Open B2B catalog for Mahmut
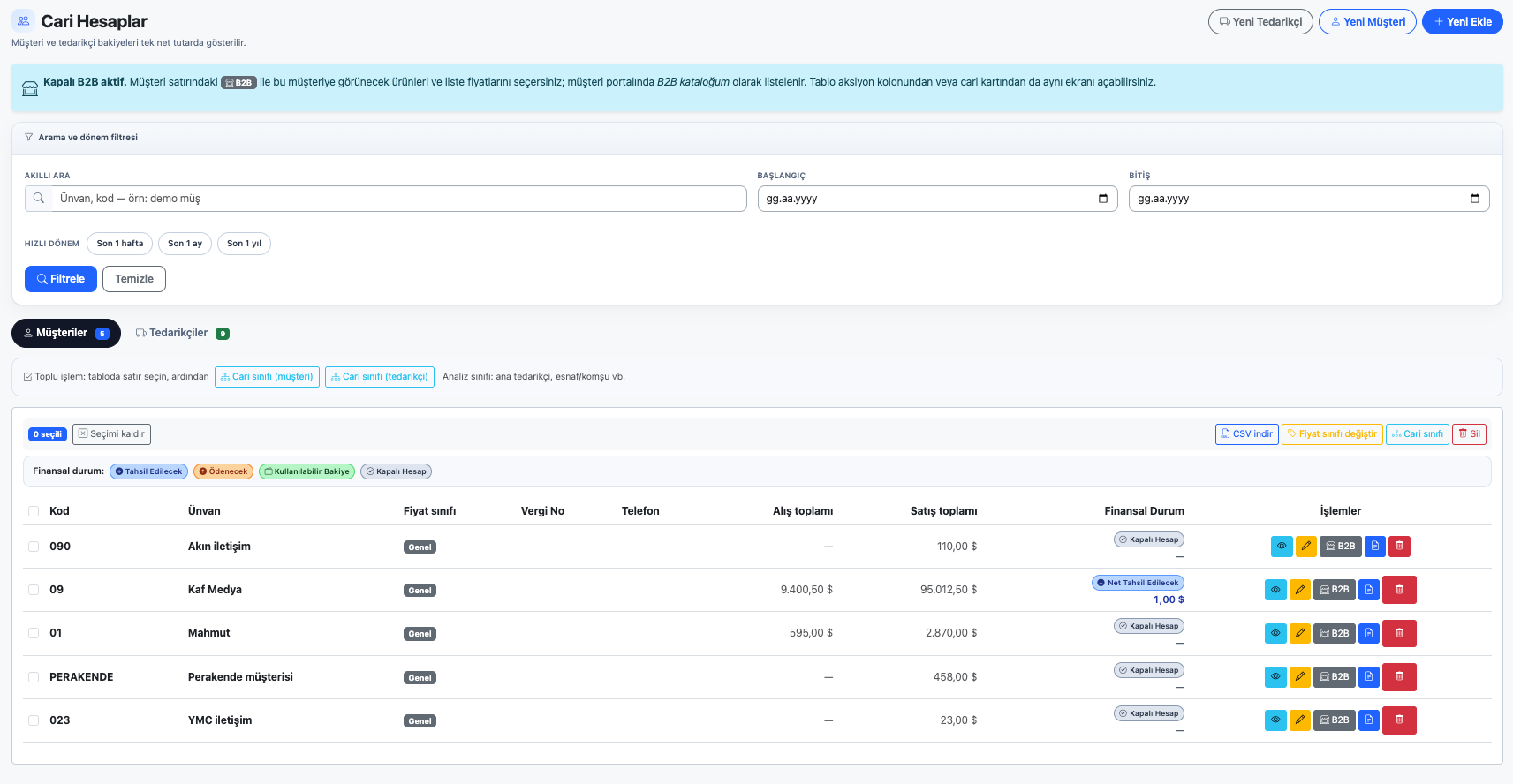This screenshot has height=784, width=1513. [x=1334, y=633]
